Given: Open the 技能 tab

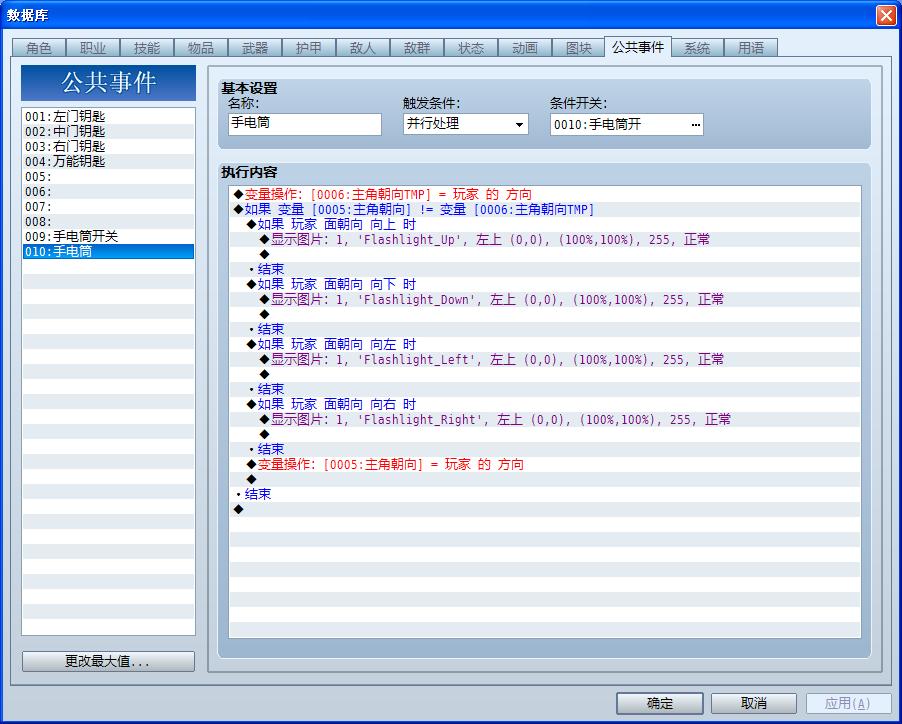Looking at the screenshot, I should point(147,48).
